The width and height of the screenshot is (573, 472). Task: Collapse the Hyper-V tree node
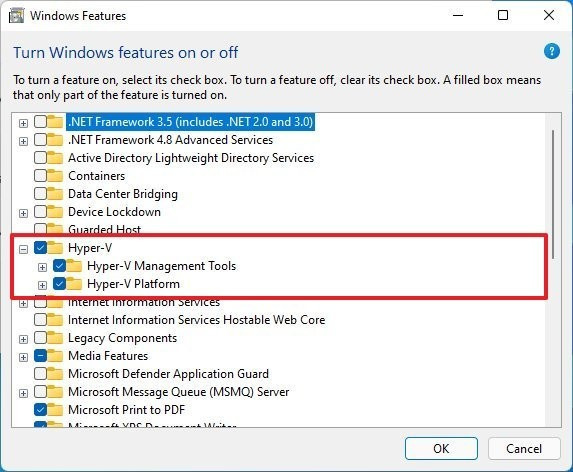coord(23,250)
